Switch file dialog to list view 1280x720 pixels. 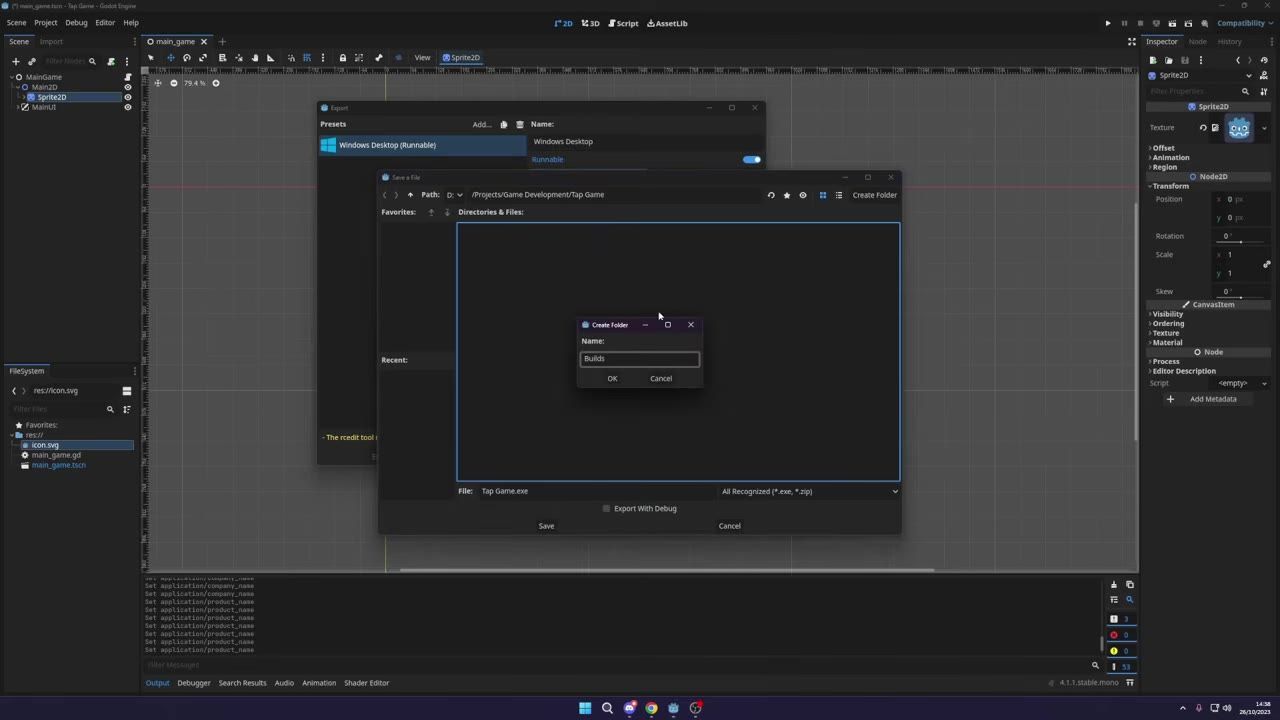coord(839,195)
